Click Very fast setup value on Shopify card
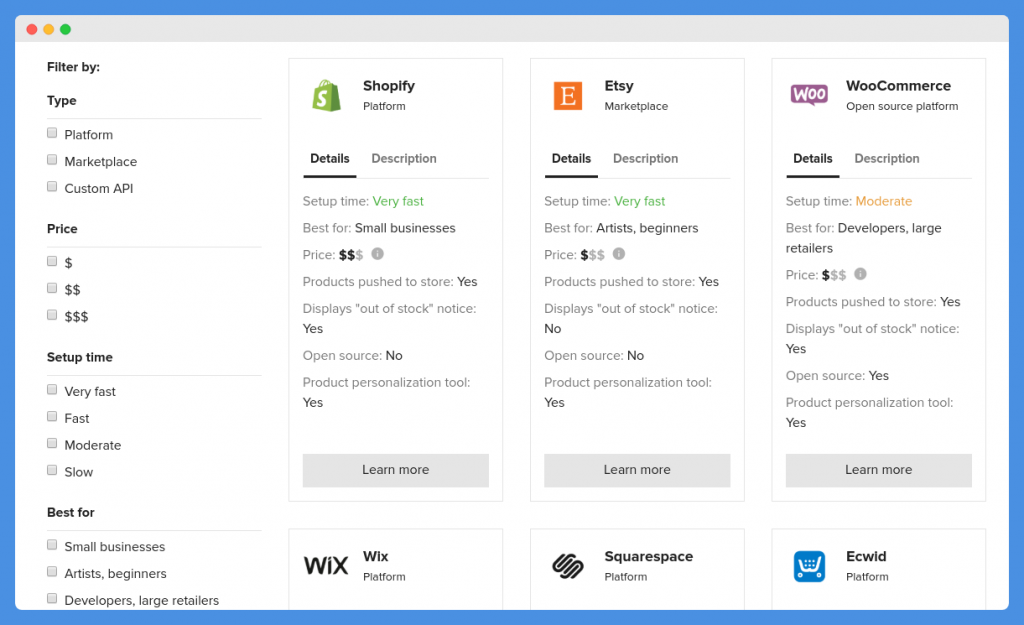This screenshot has width=1024, height=625. 398,201
